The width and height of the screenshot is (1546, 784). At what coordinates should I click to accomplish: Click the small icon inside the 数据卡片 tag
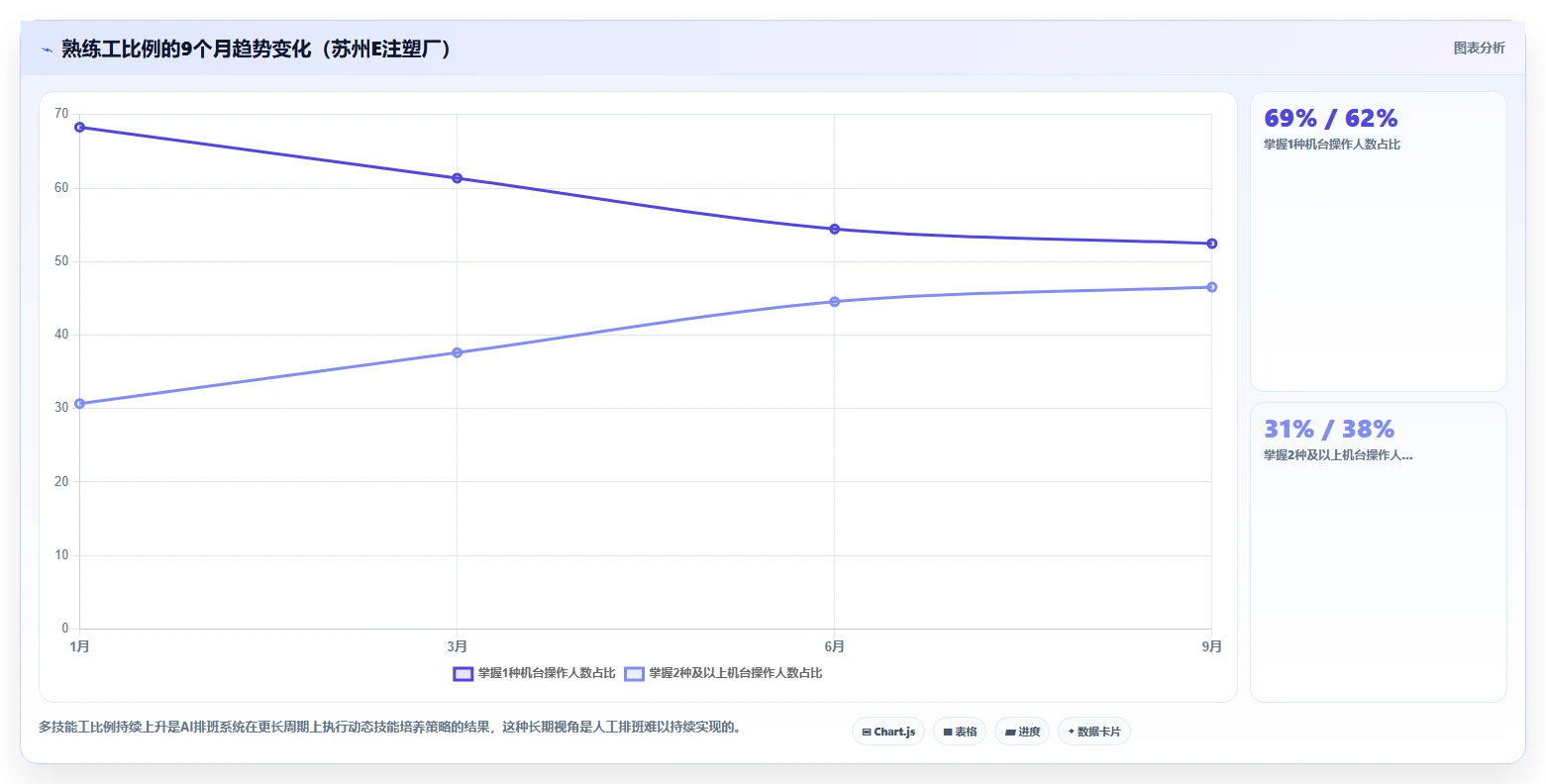[x=1072, y=732]
